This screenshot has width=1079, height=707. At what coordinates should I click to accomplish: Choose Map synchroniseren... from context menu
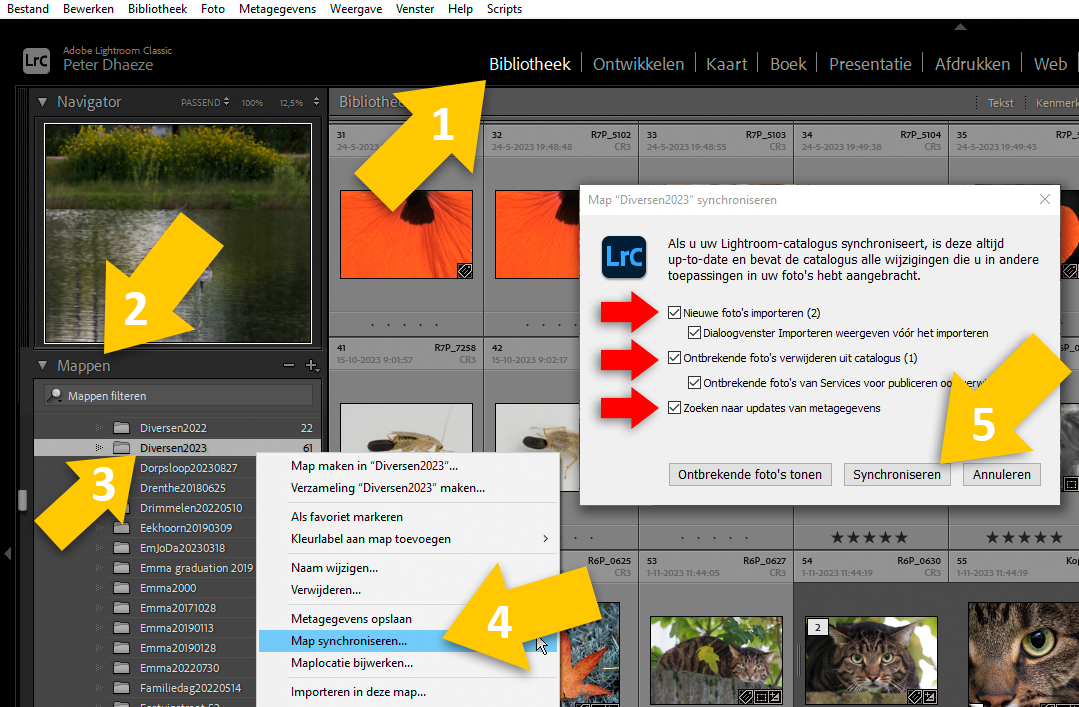pos(349,641)
